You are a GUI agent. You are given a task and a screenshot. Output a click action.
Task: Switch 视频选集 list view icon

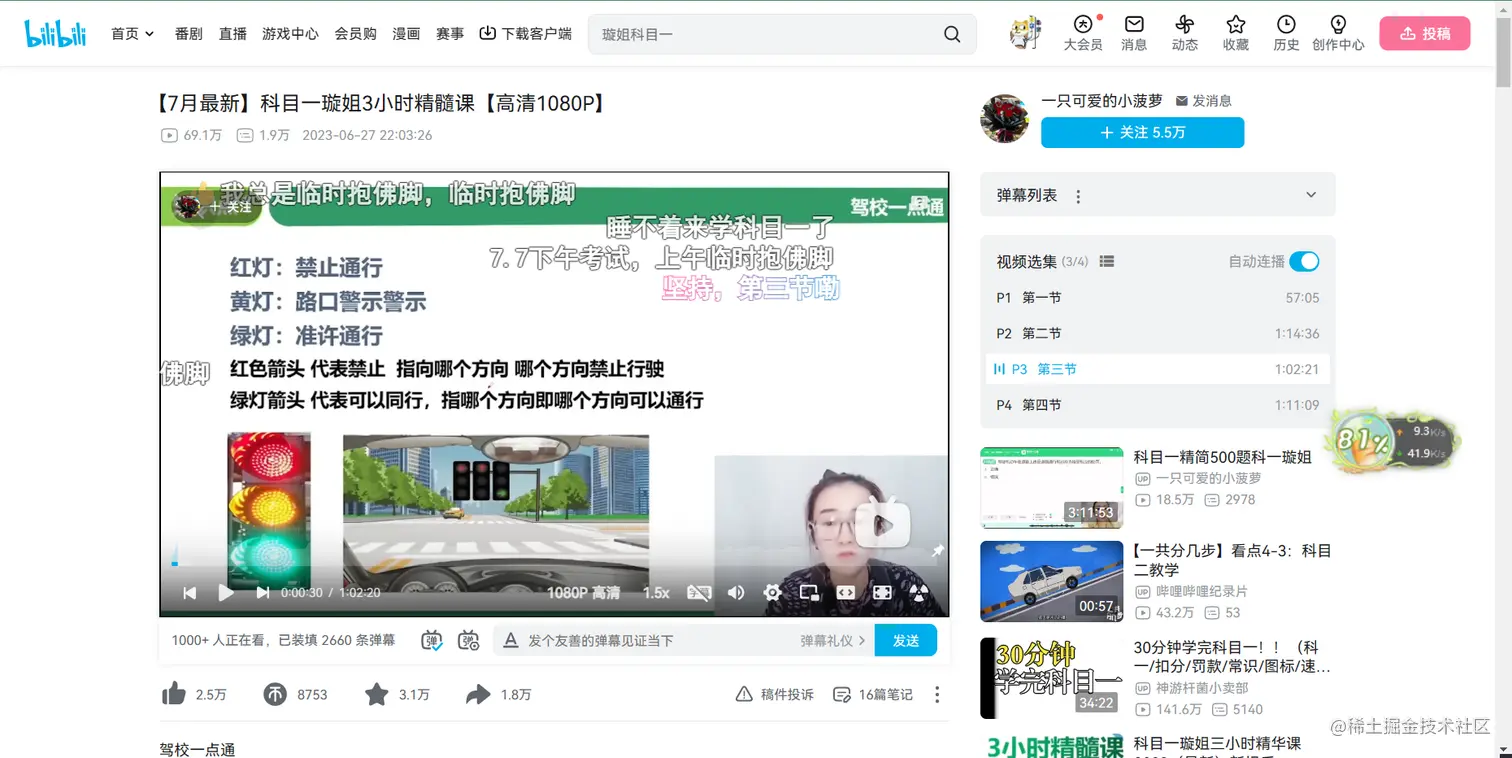[1107, 261]
